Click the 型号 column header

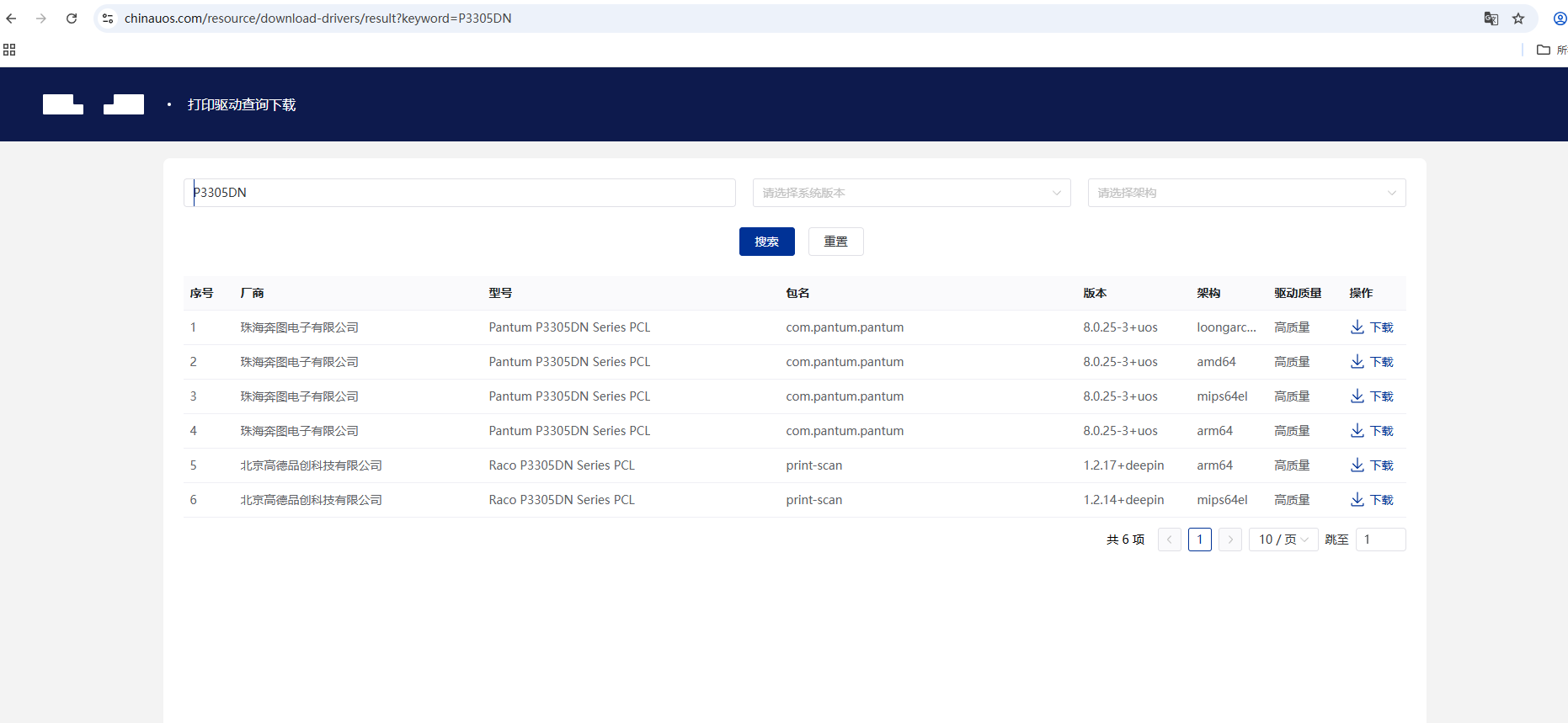point(501,293)
